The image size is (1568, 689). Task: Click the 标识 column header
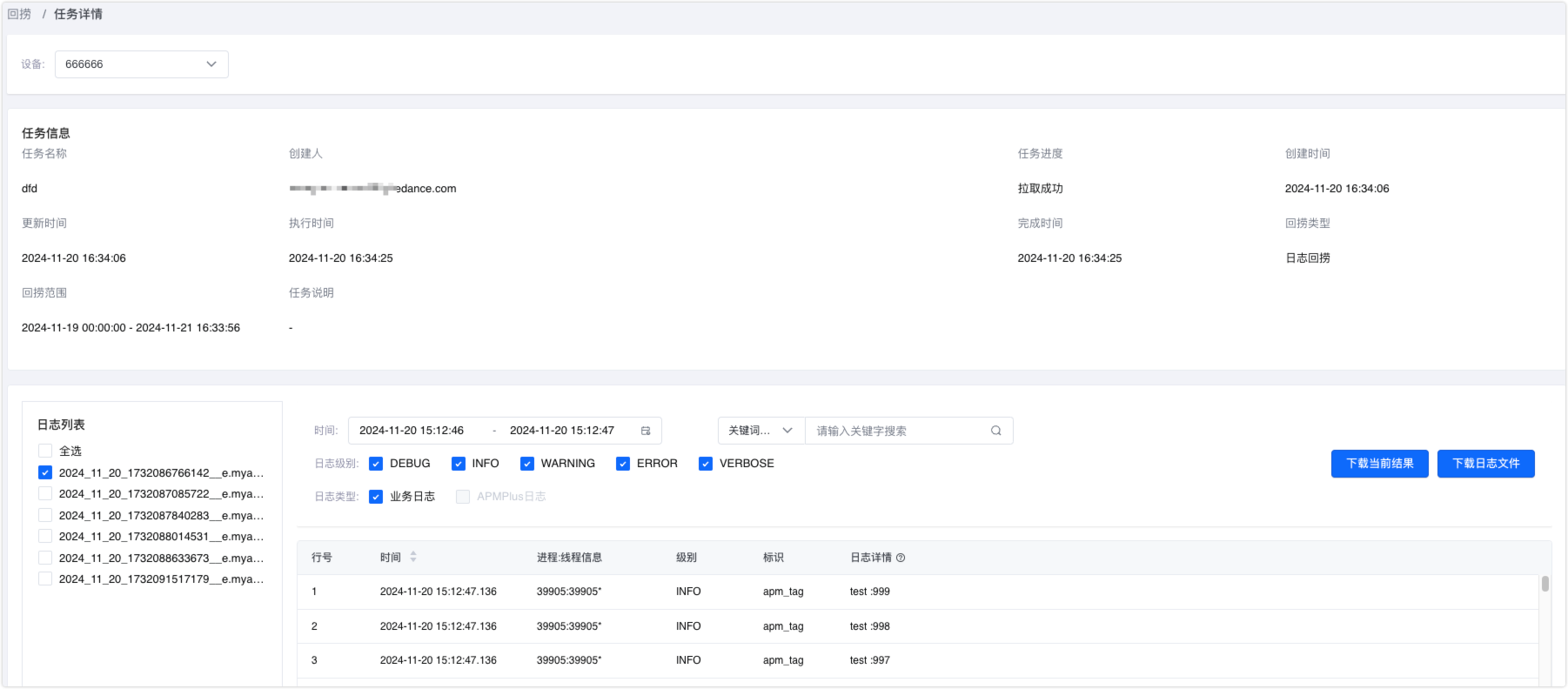pos(774,558)
